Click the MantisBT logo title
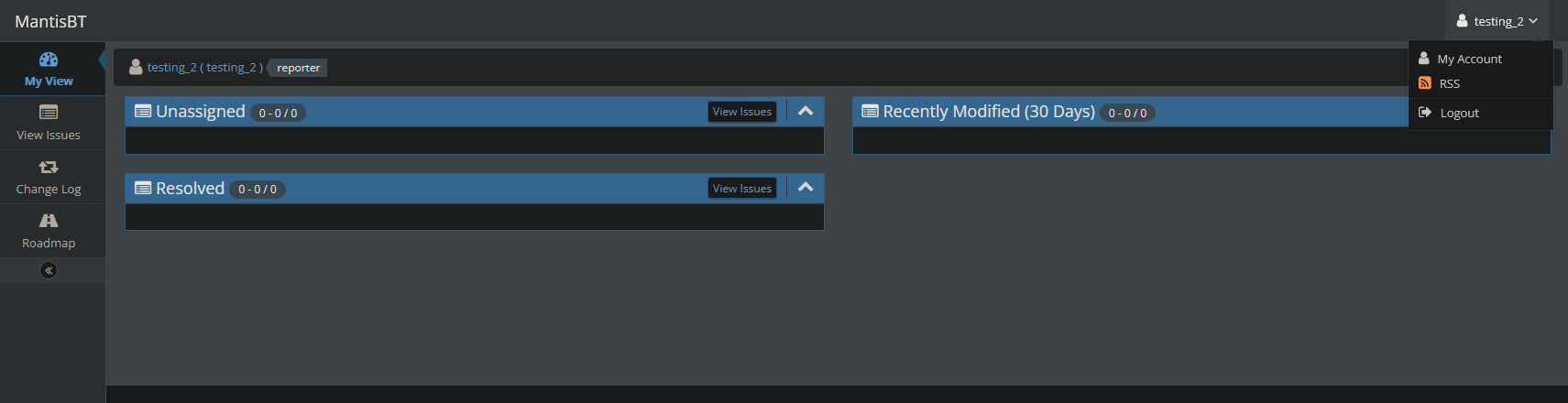The image size is (1568, 403). point(50,21)
